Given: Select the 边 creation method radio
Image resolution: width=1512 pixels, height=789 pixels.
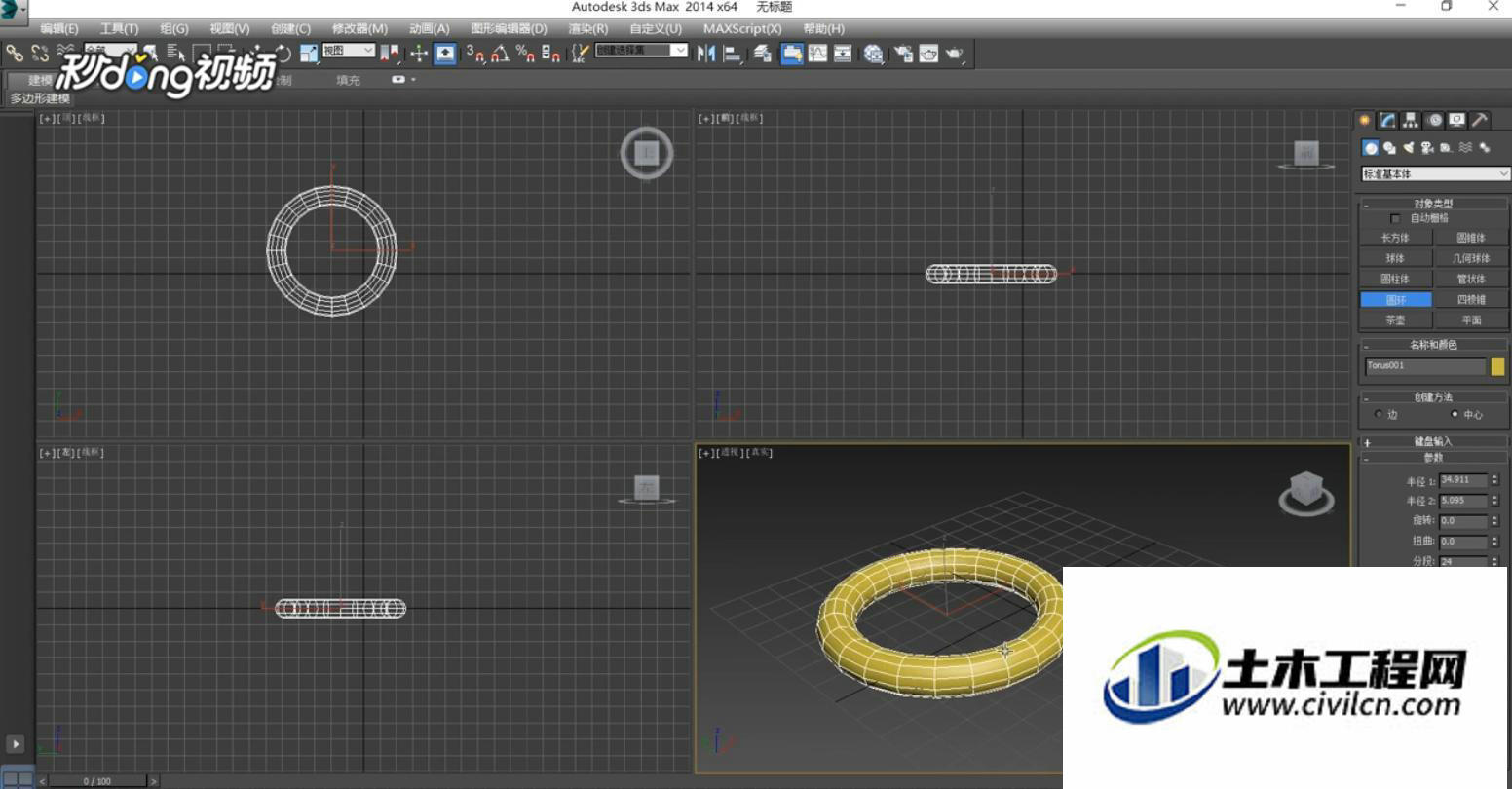Looking at the screenshot, I should click(x=1379, y=414).
